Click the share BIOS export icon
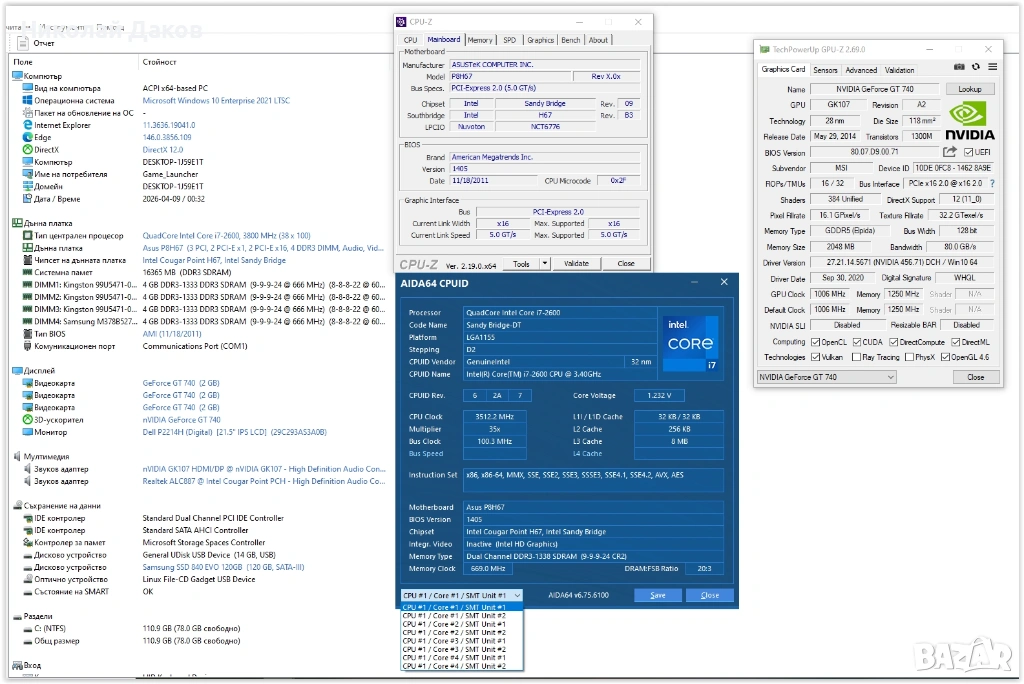This screenshot has width=1024, height=684. click(951, 152)
